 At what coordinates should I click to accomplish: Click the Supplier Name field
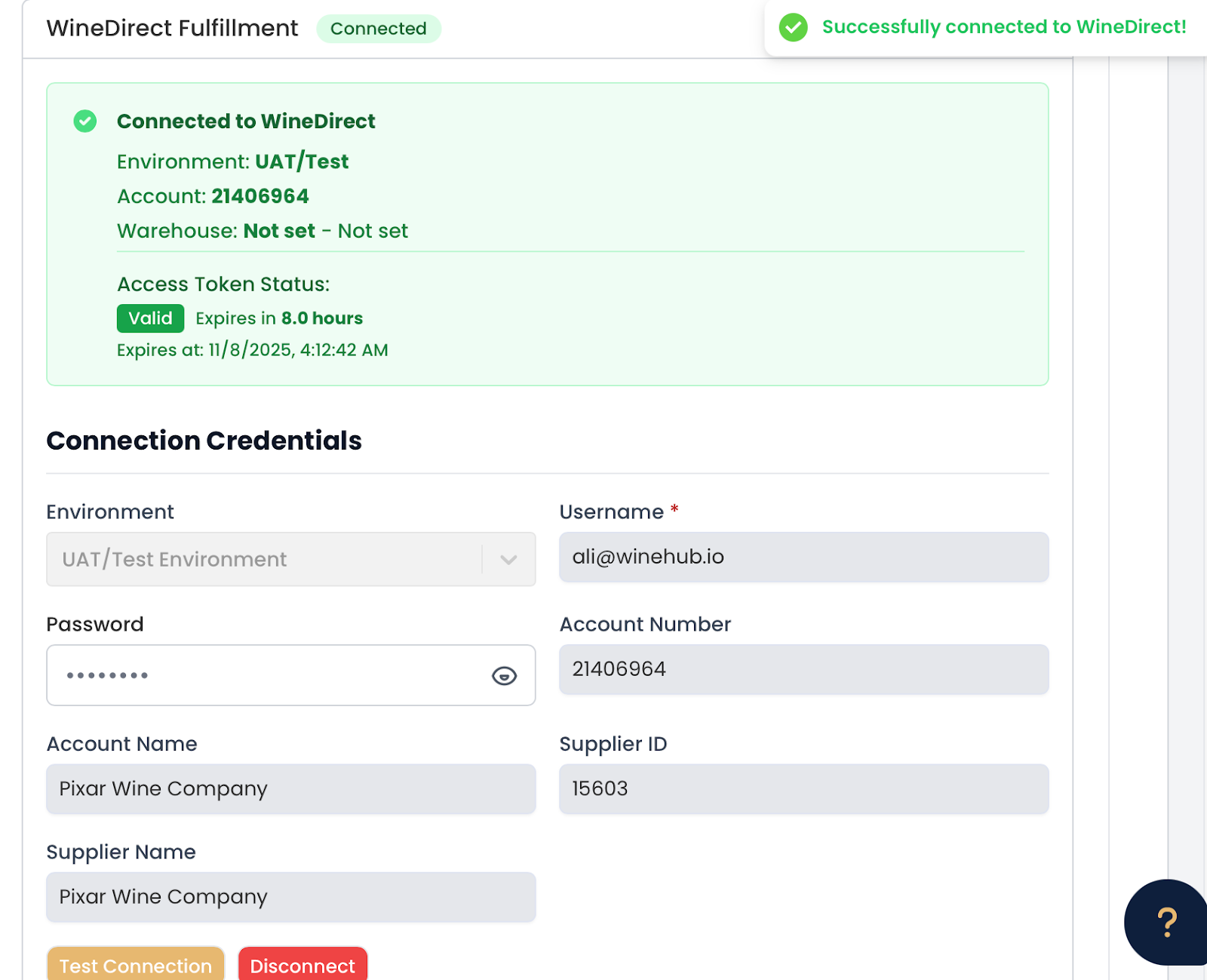click(291, 897)
